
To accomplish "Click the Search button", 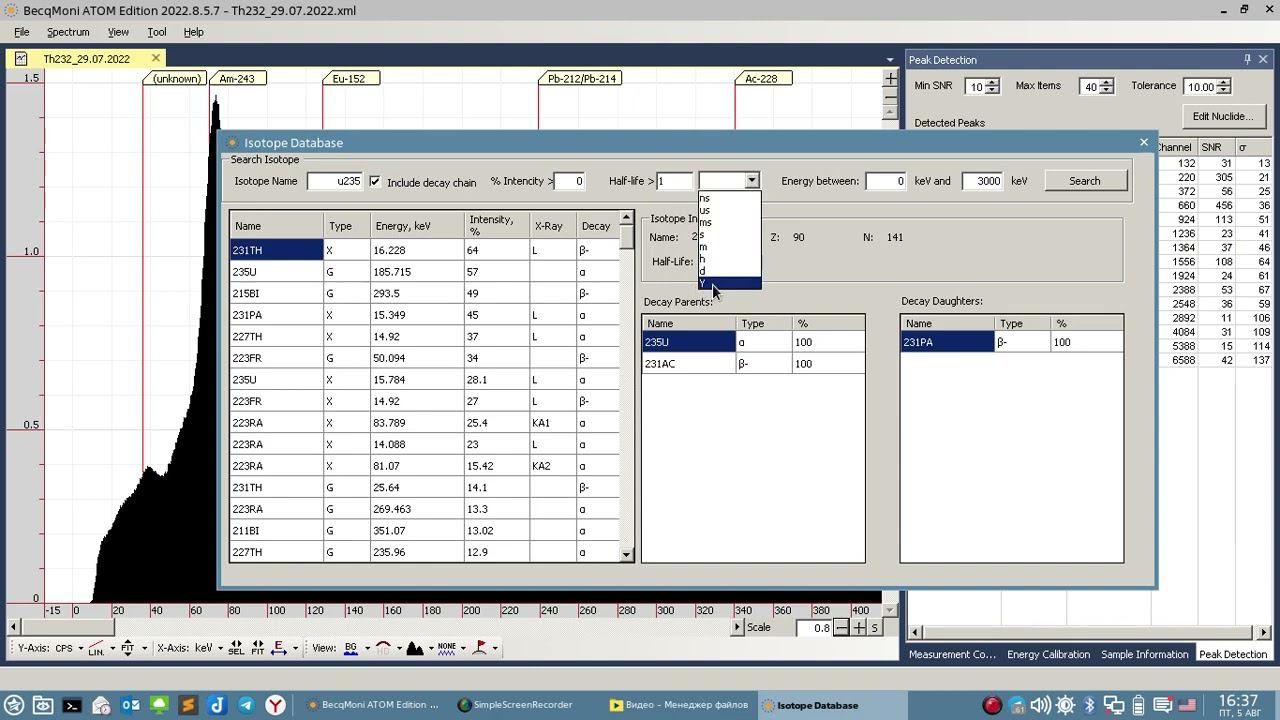I will click(x=1084, y=181).
